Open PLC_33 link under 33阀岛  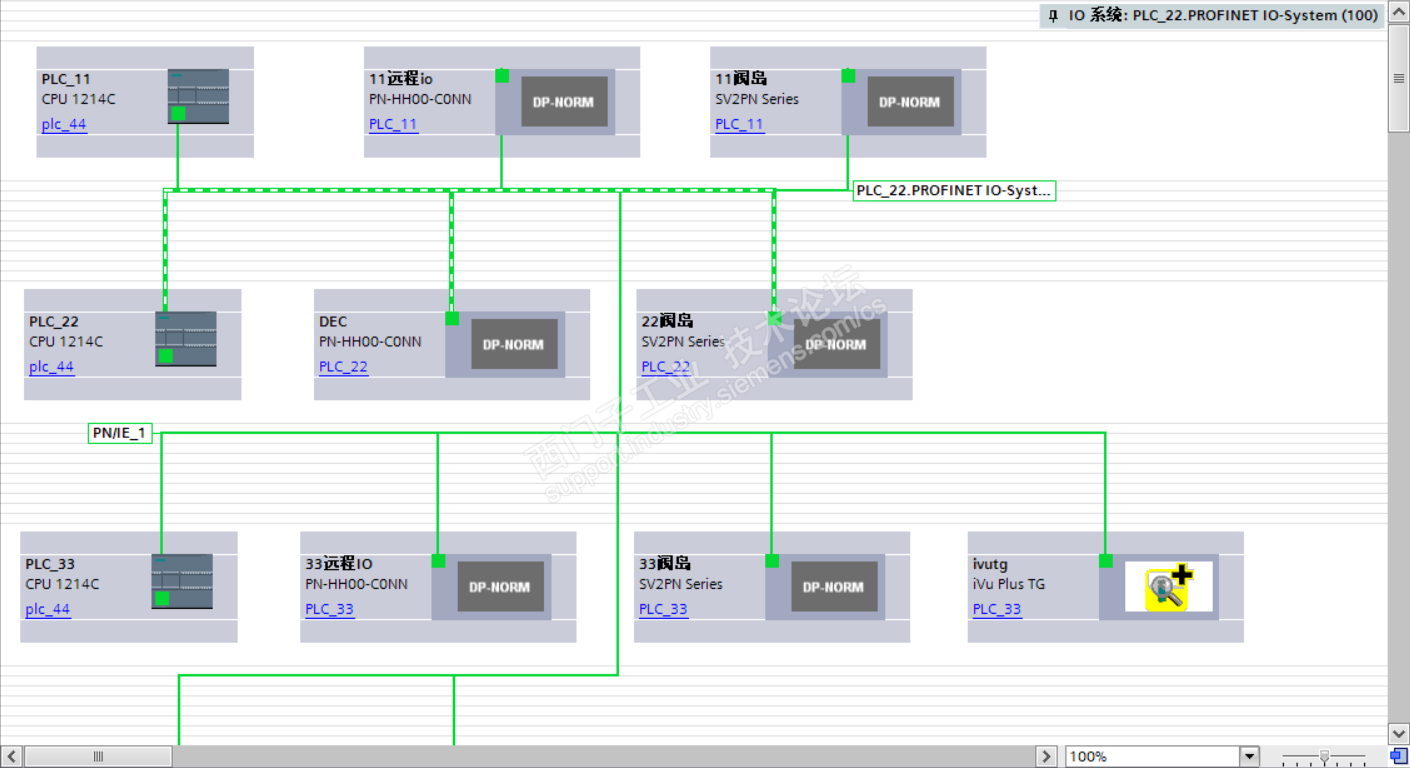point(663,609)
